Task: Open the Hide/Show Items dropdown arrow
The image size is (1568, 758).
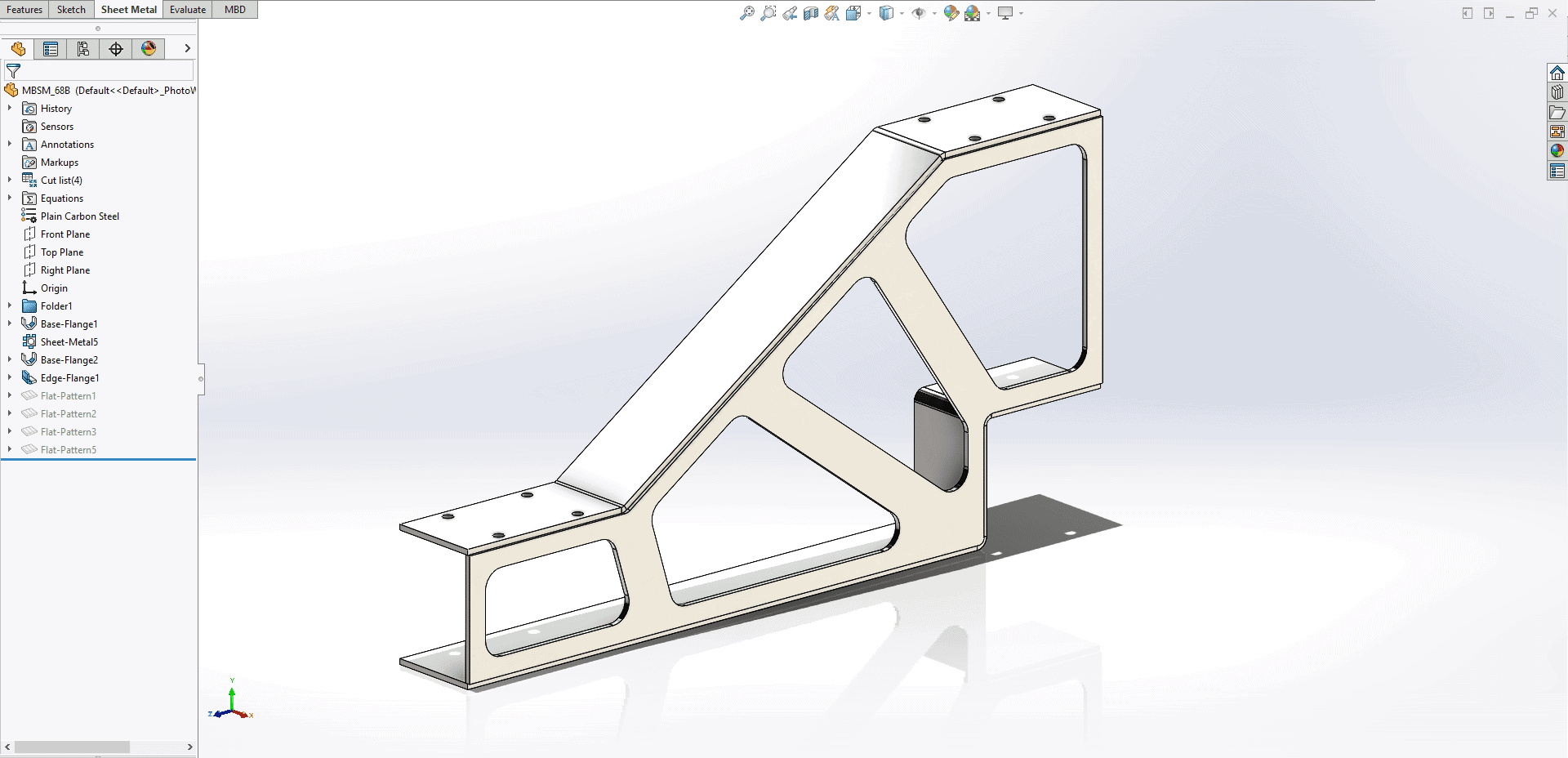Action: [x=934, y=13]
